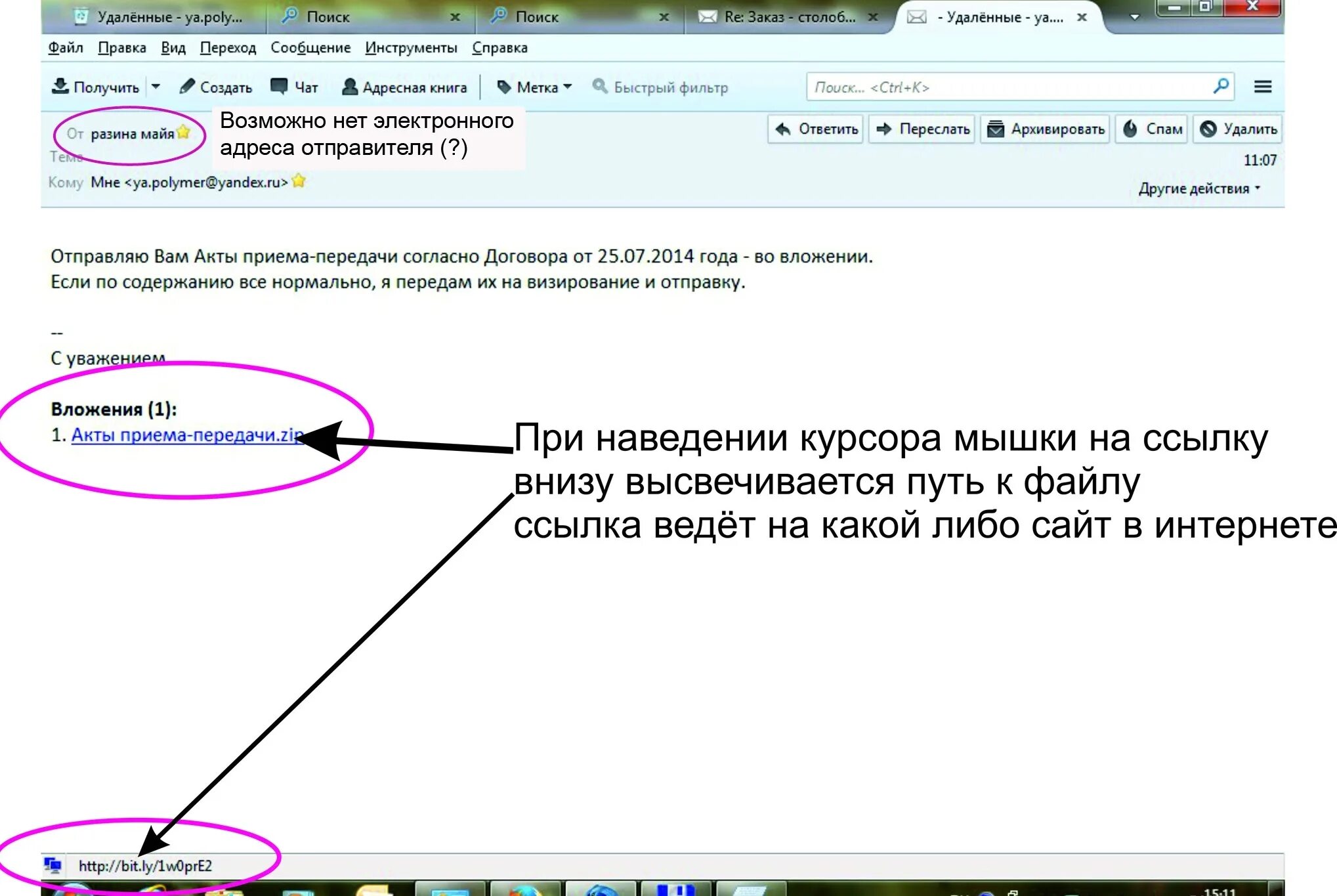This screenshot has width=1337, height=896.
Task: Close the Re: Заказ tab
Action: (873, 17)
